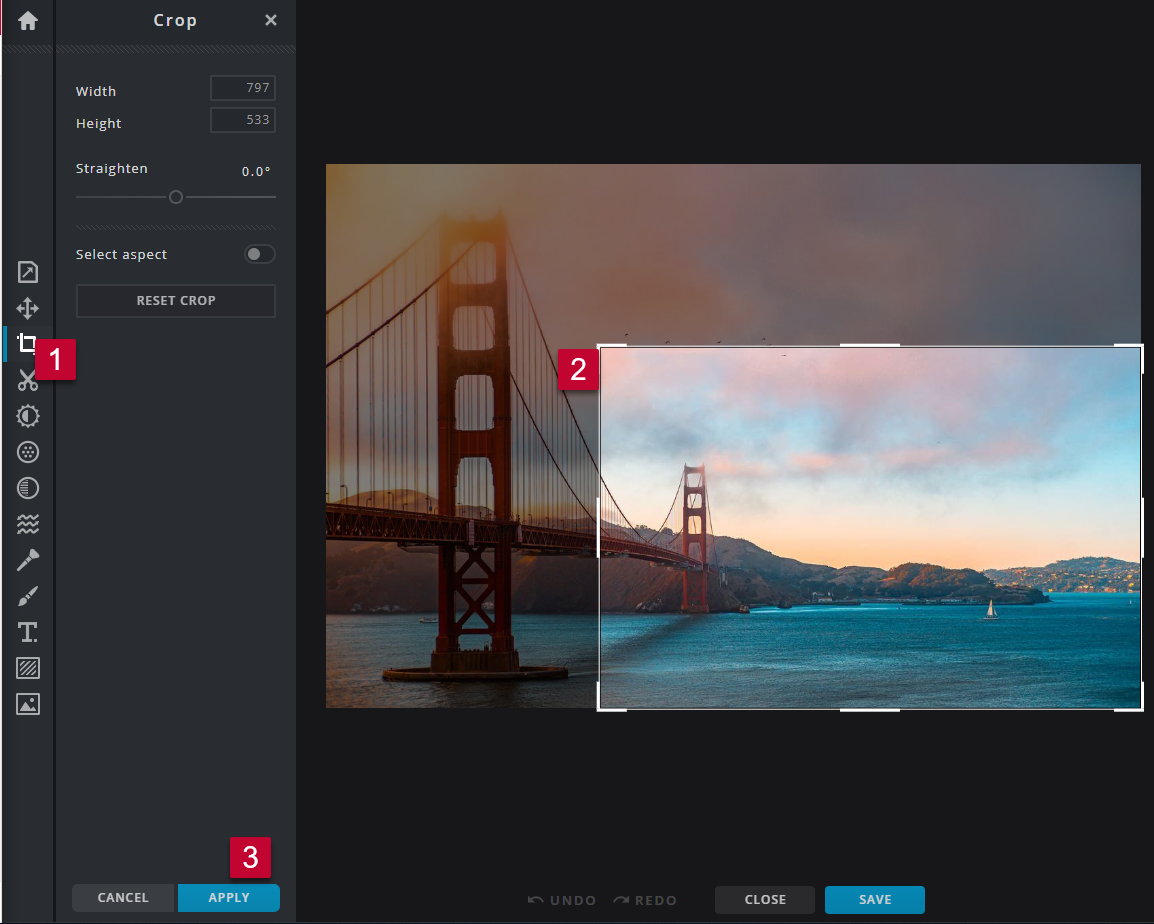
Task: Select the Text tool
Action: (x=27, y=631)
